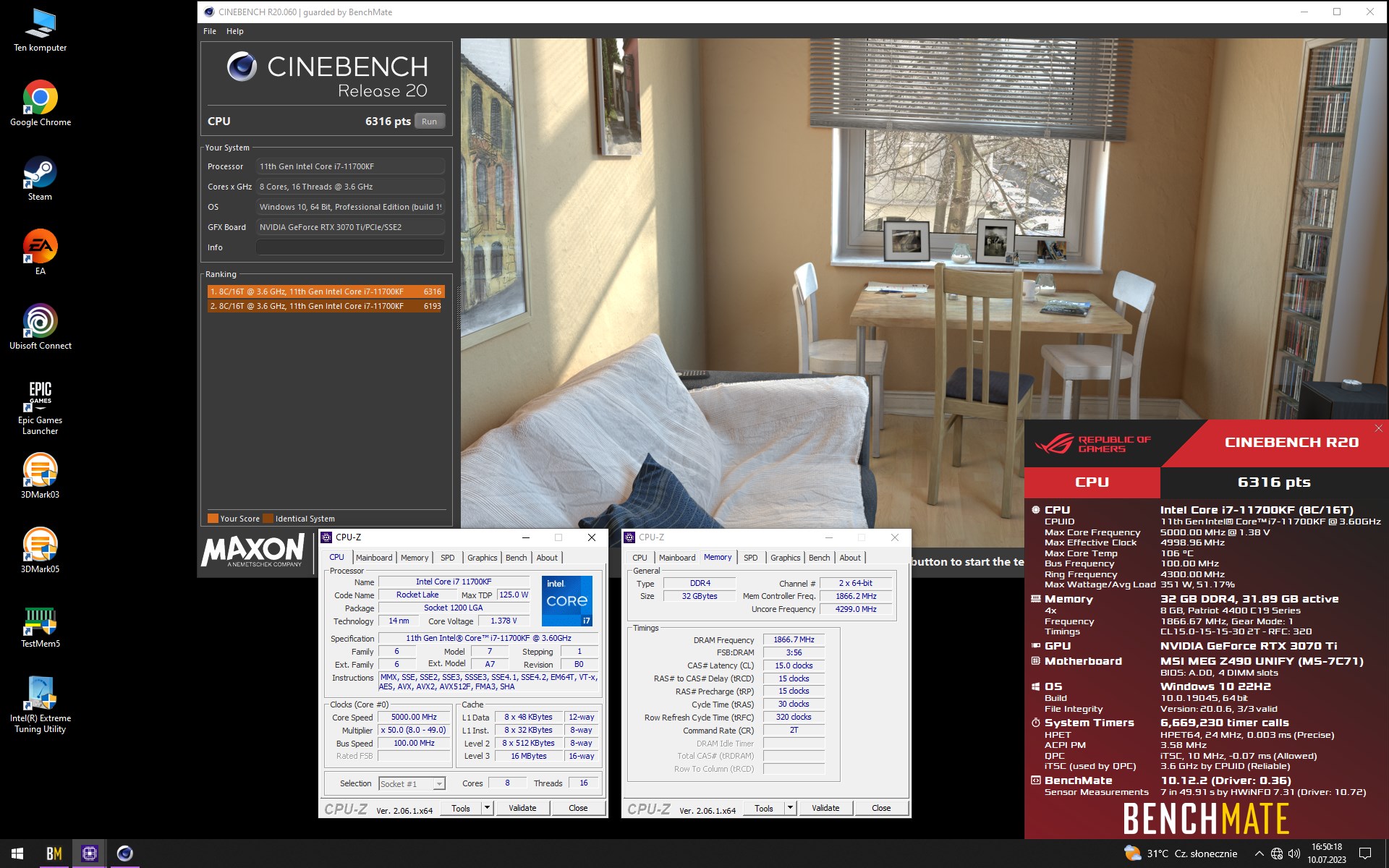Select BenchMate taskbar icon
The height and width of the screenshot is (868, 1389).
click(54, 854)
